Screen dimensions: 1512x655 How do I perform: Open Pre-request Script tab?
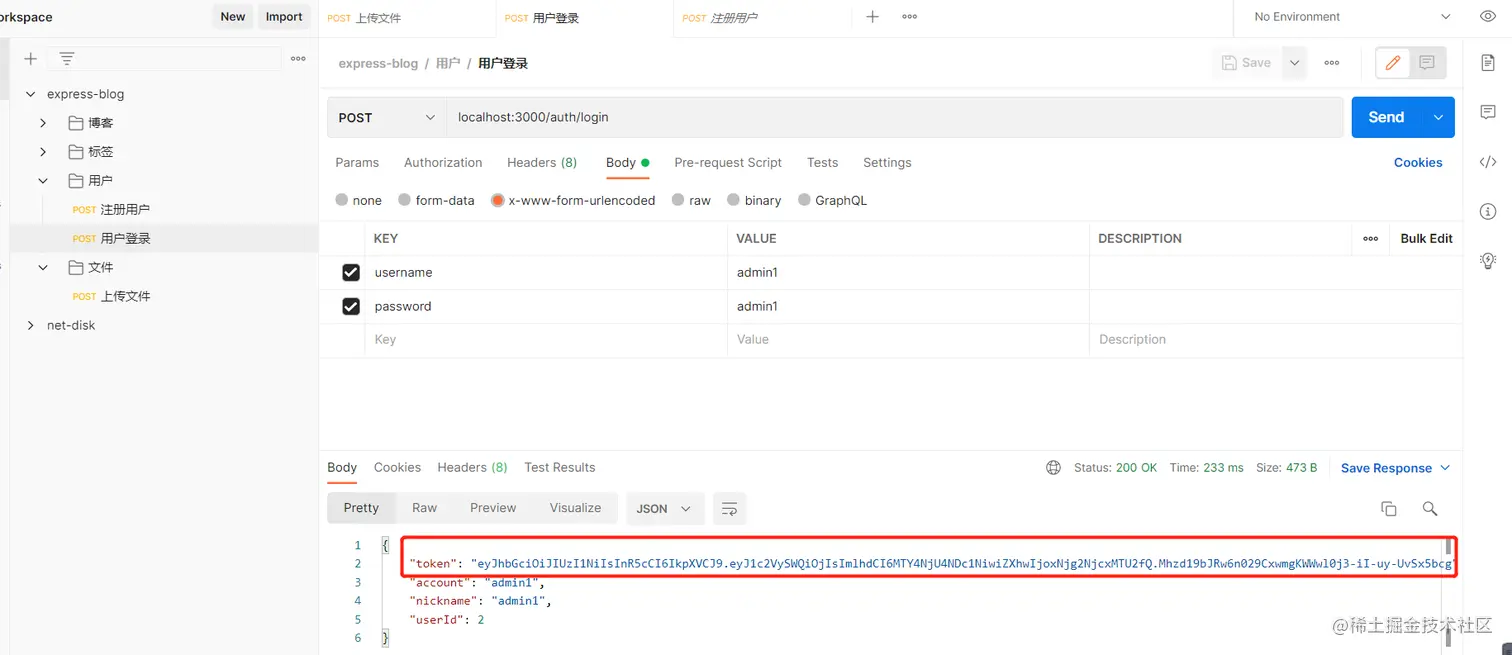click(x=728, y=162)
